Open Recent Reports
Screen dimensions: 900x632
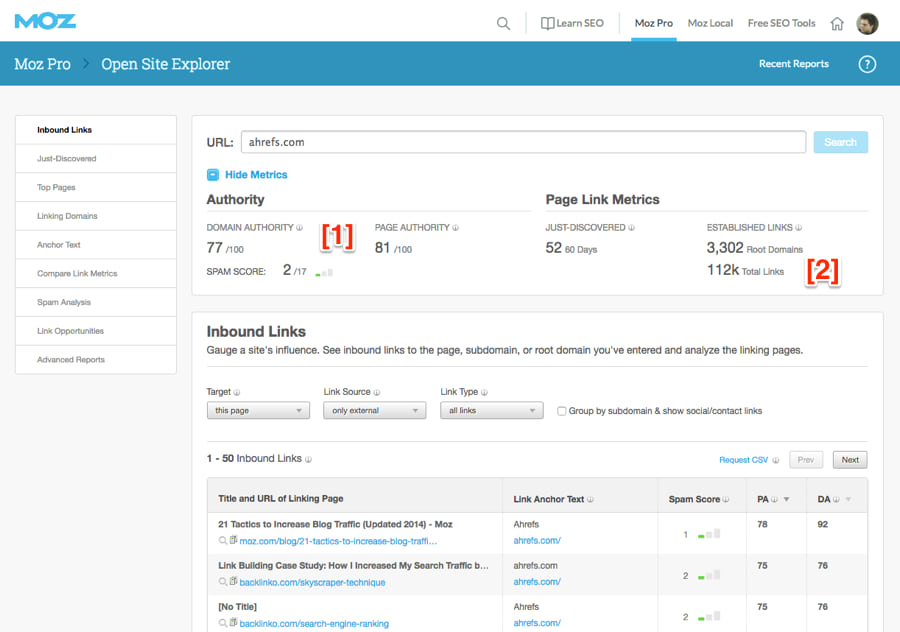coord(794,64)
